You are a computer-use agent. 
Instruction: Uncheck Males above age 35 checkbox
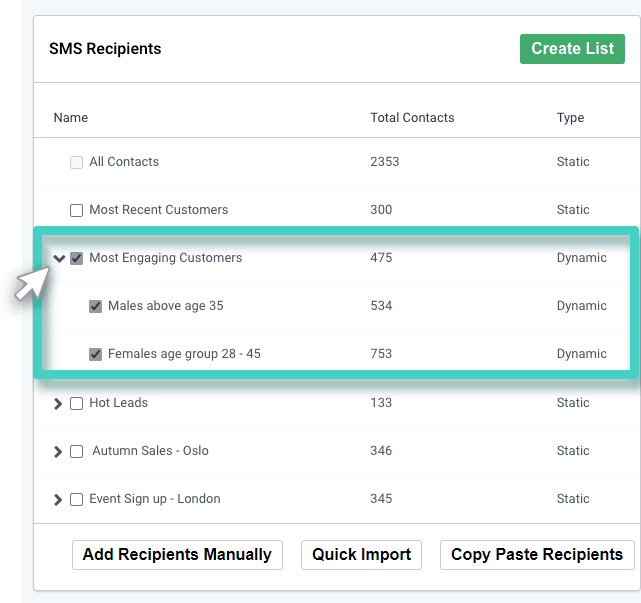coord(96,306)
